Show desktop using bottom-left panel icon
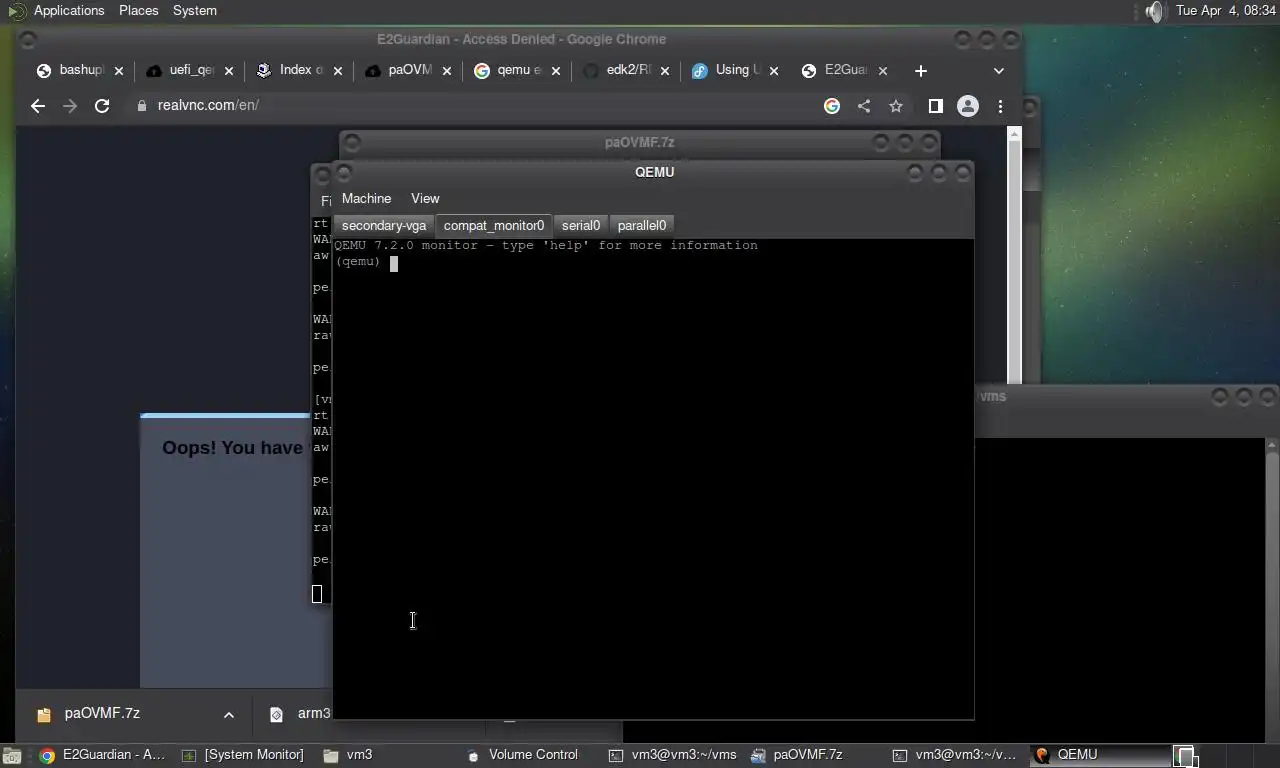The height and width of the screenshot is (768, 1280). (x=11, y=756)
